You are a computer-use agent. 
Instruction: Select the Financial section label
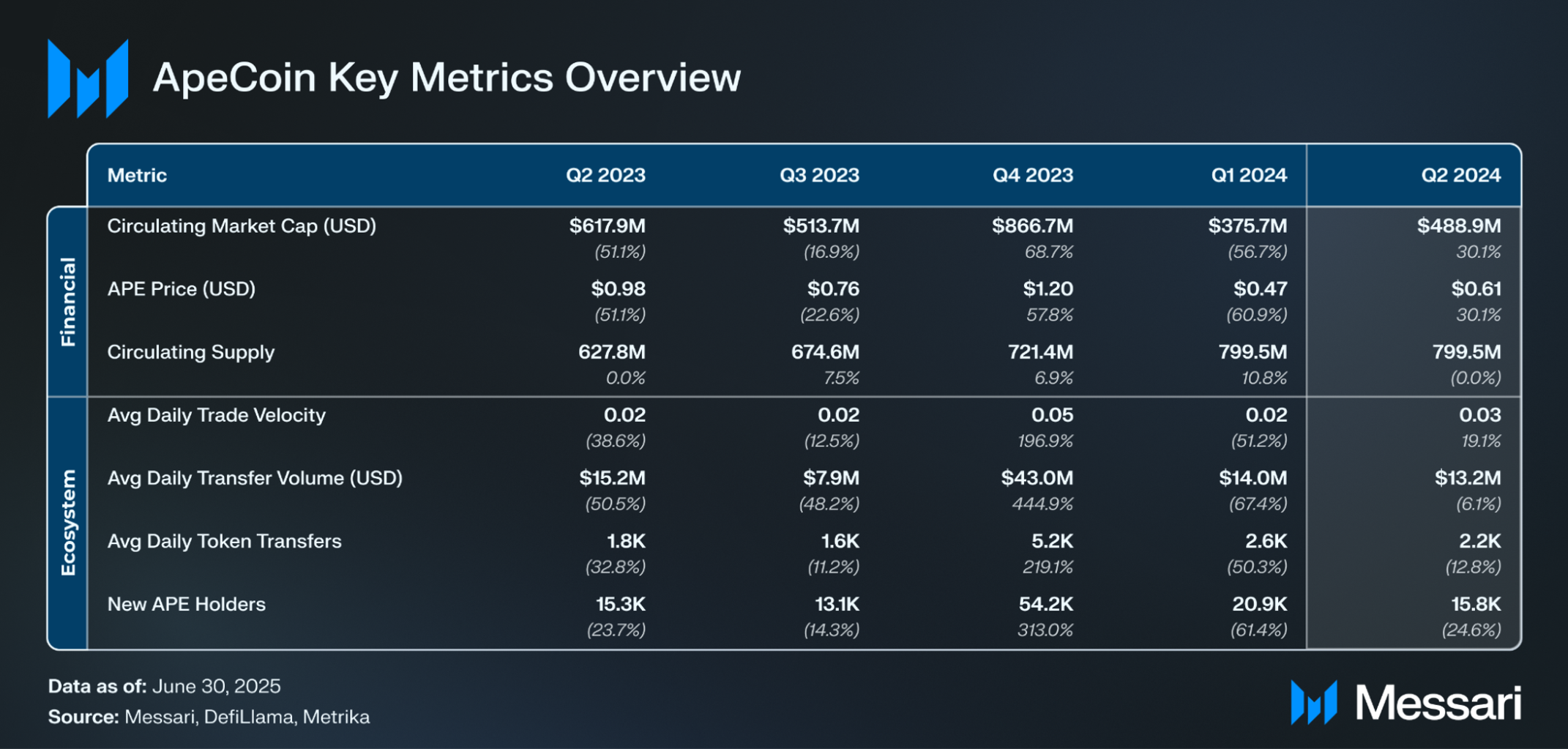(68, 302)
